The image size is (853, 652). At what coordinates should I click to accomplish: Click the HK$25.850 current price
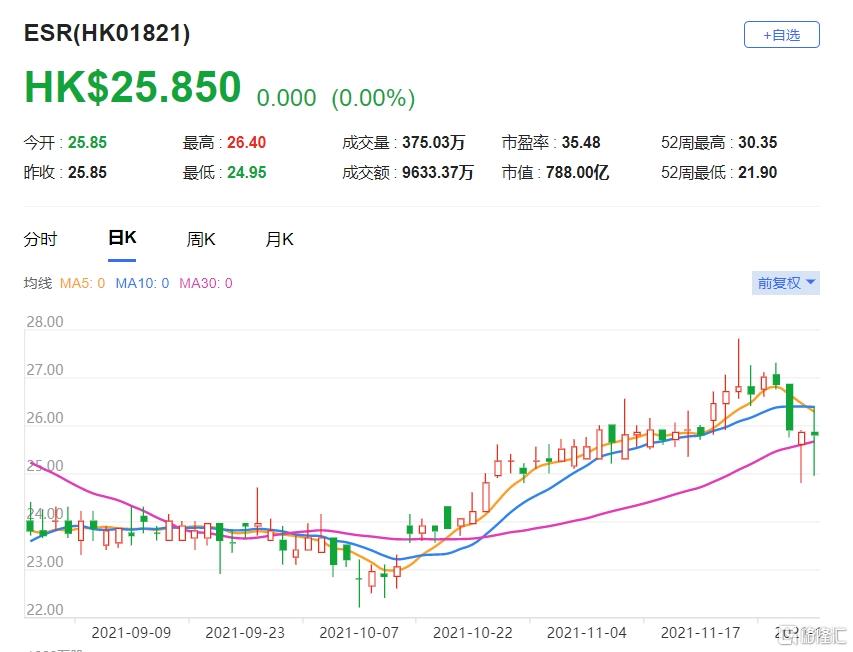coord(133,87)
